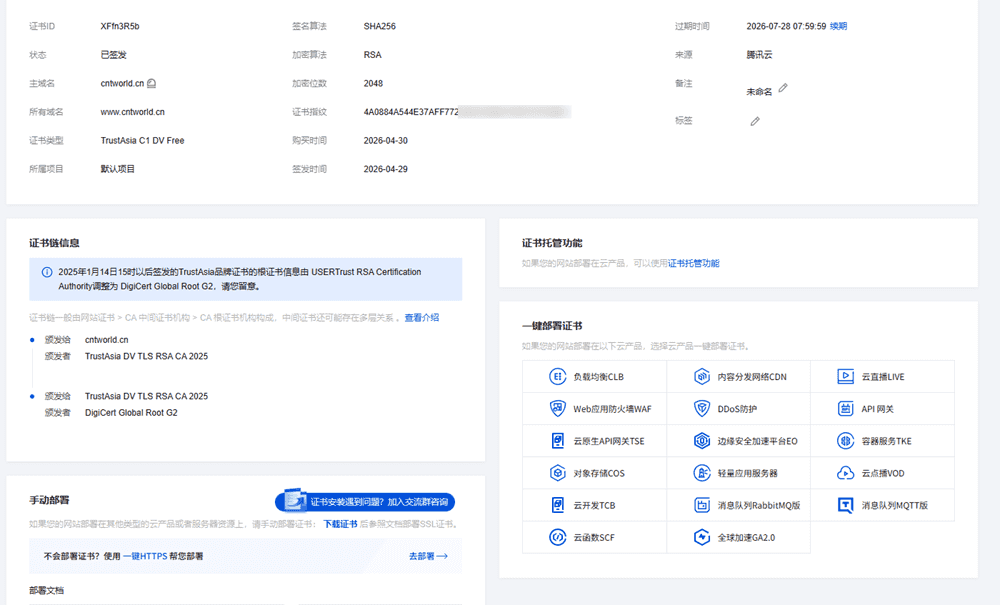
Task: Open the 查看介绍 link
Action: [x=421, y=317]
